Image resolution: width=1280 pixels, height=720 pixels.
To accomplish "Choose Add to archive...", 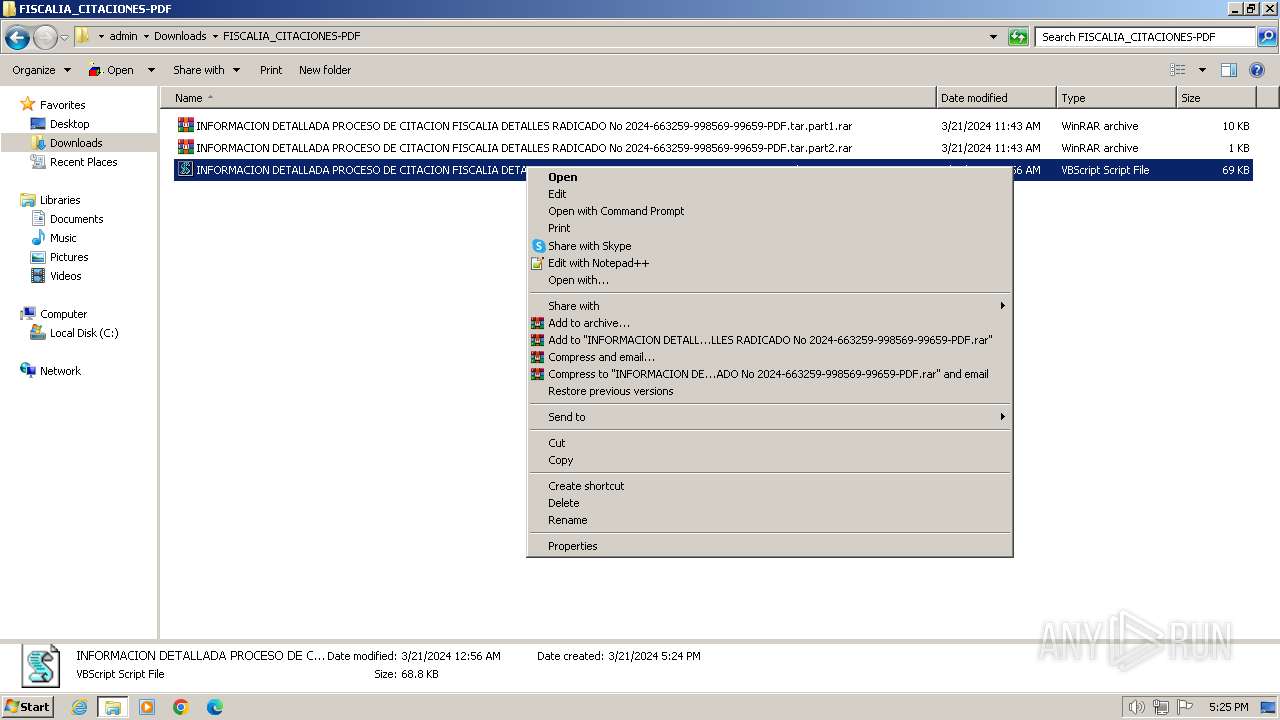I will pos(770,323).
